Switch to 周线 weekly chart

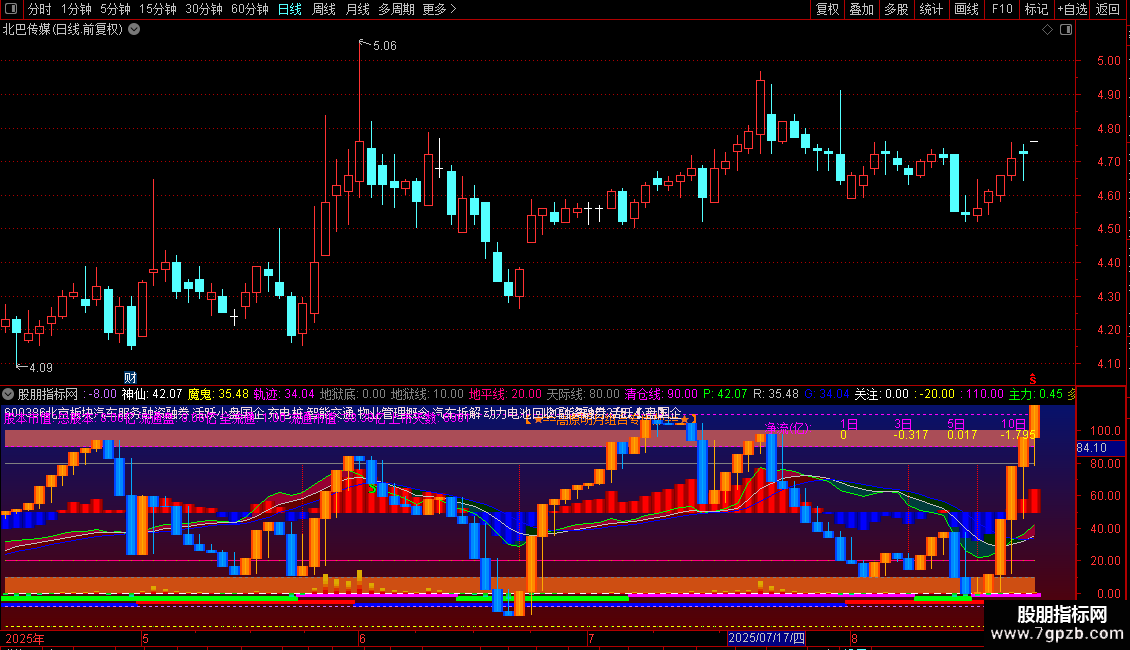(x=324, y=9)
